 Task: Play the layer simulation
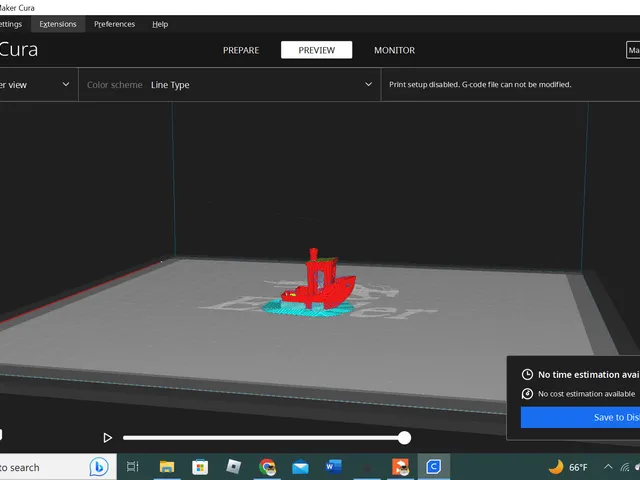tap(107, 438)
